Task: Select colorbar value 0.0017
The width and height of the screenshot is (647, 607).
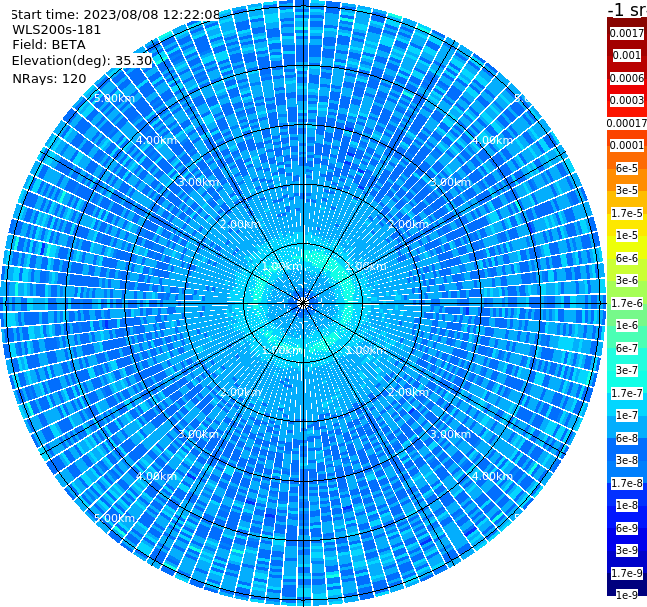Action: click(x=627, y=33)
